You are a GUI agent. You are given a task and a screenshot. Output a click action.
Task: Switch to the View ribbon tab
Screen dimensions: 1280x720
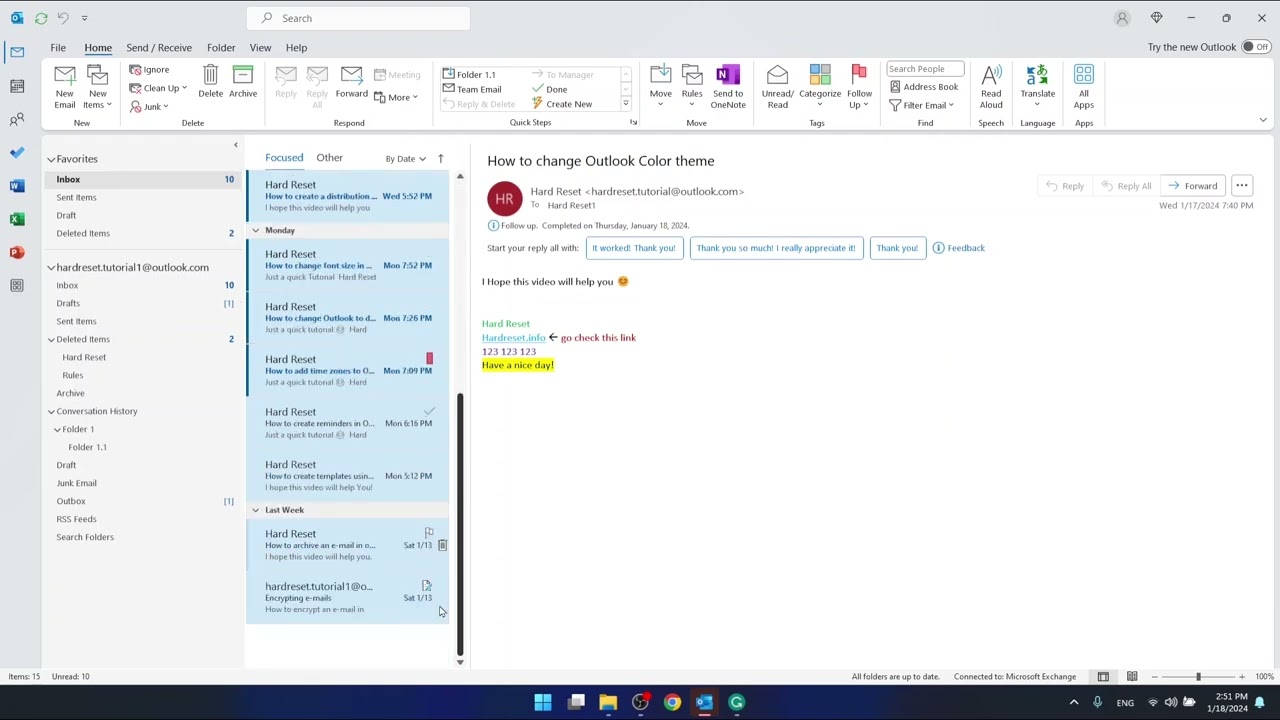[260, 47]
